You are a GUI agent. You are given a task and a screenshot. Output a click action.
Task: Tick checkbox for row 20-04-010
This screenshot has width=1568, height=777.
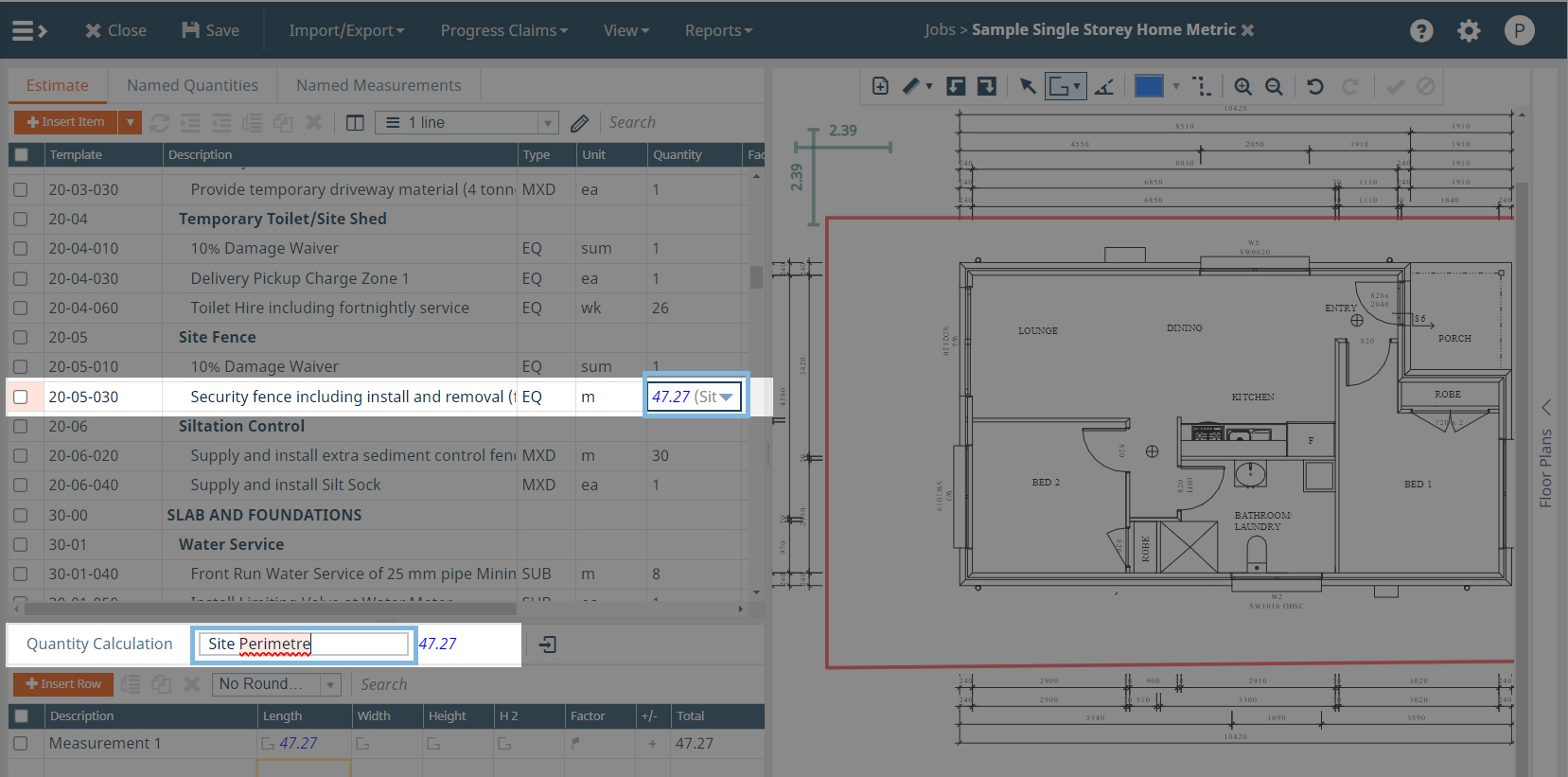point(21,249)
